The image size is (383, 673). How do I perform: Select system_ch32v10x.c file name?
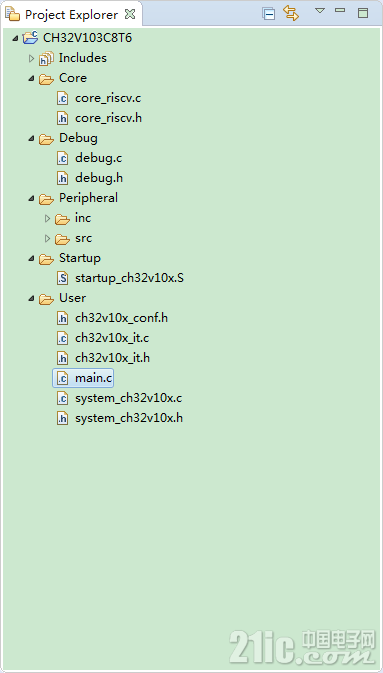click(128, 398)
